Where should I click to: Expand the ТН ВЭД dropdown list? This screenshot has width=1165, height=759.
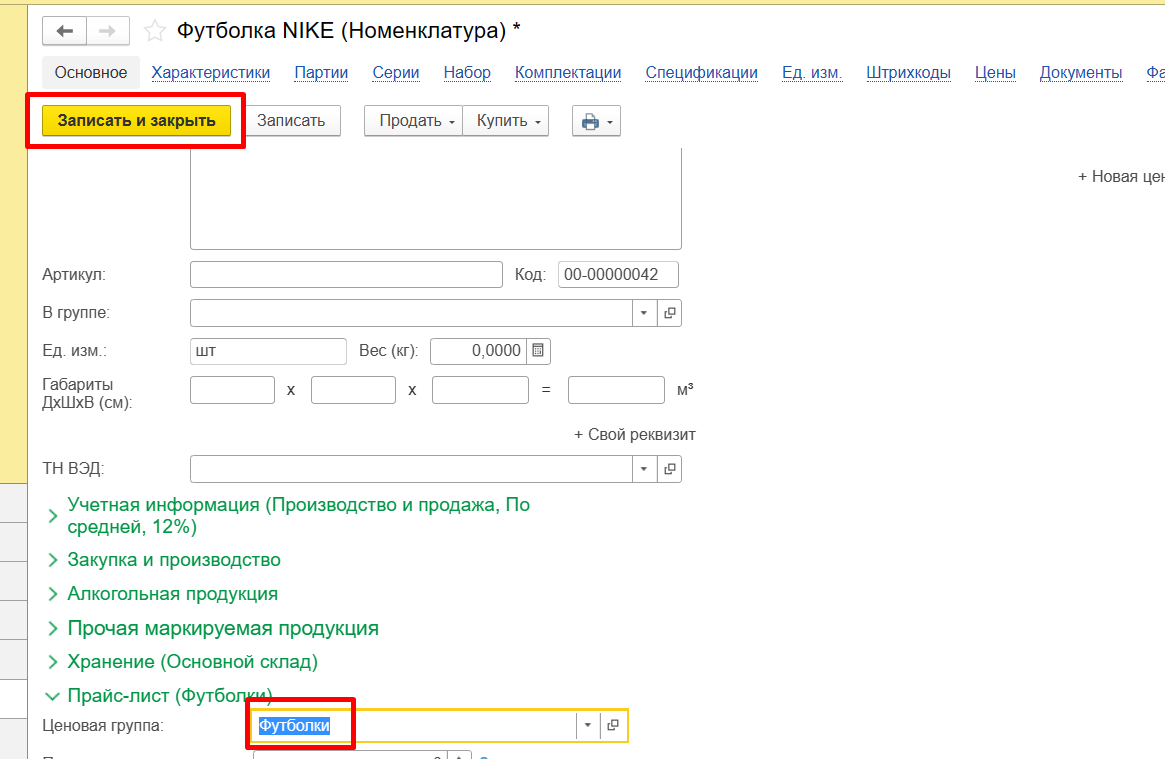(645, 469)
